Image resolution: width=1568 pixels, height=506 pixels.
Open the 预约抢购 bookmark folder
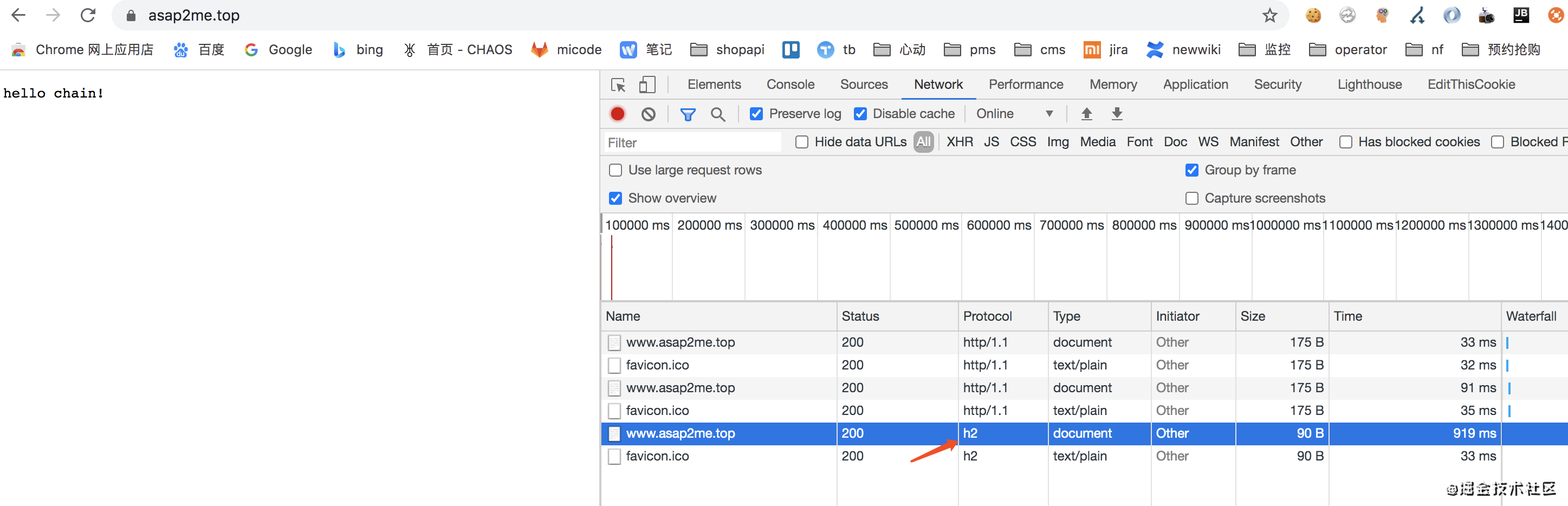1500,50
